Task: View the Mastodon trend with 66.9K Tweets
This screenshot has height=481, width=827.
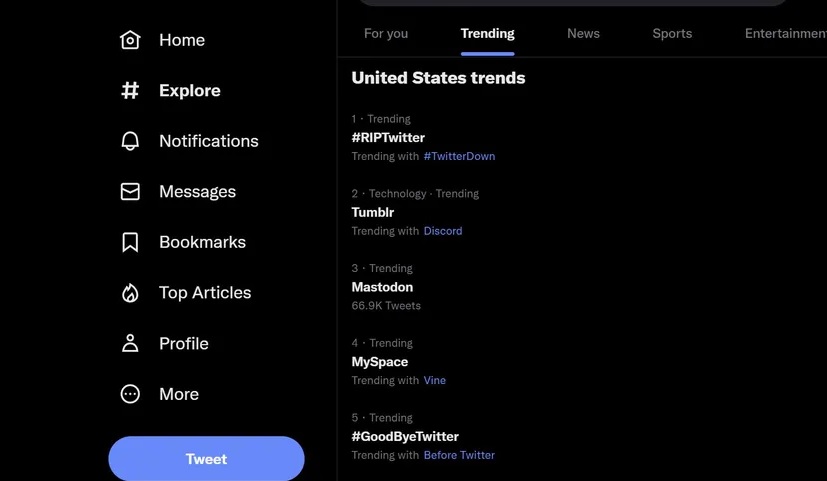Action: 382,287
